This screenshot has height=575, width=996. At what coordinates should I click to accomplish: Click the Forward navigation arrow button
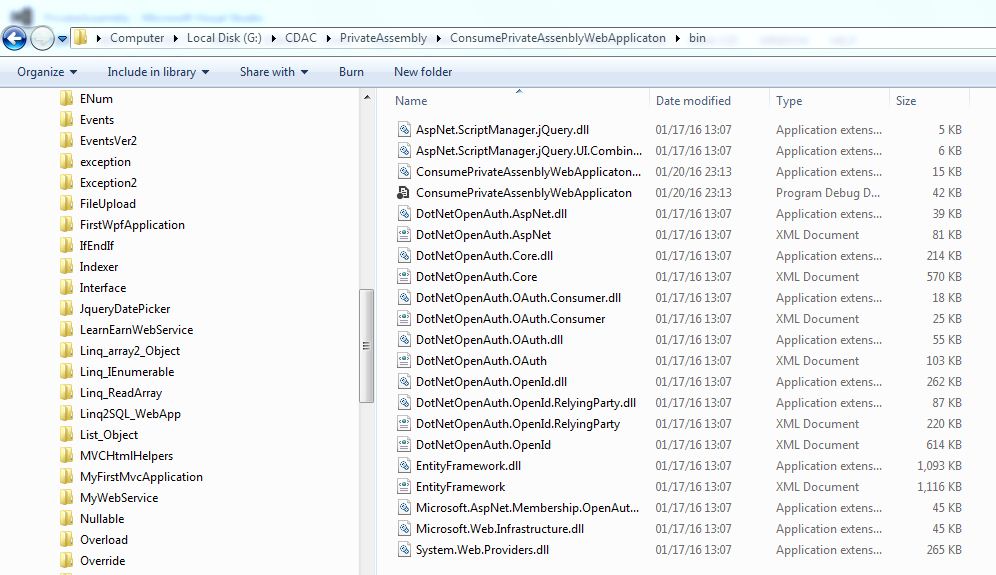42,38
